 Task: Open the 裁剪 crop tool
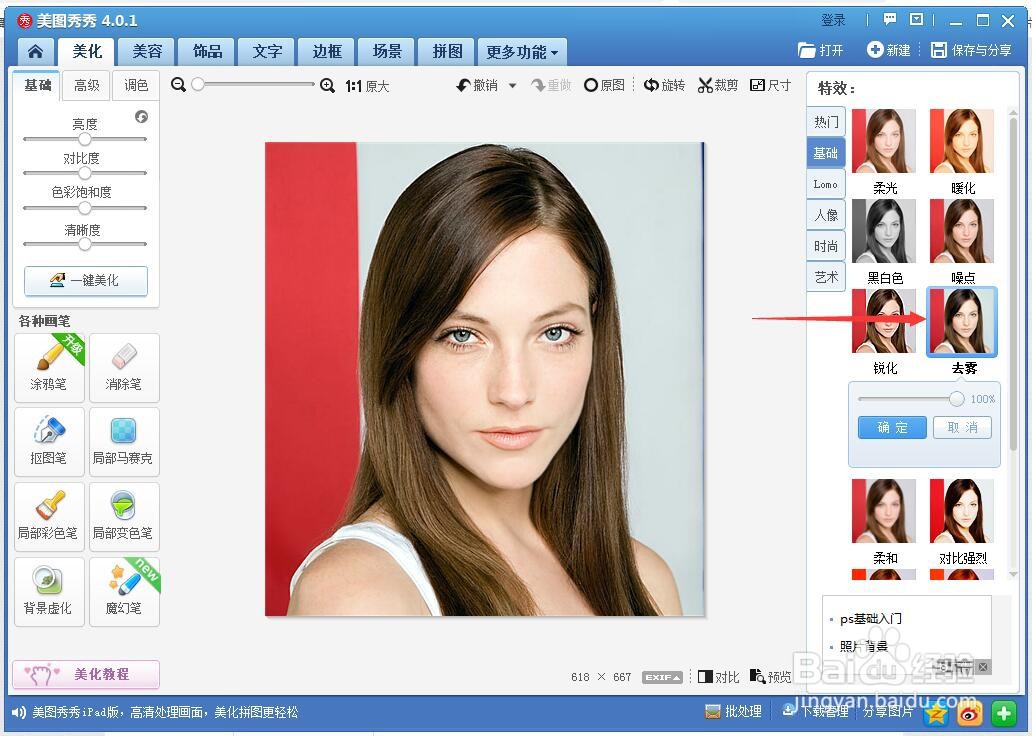pos(718,85)
